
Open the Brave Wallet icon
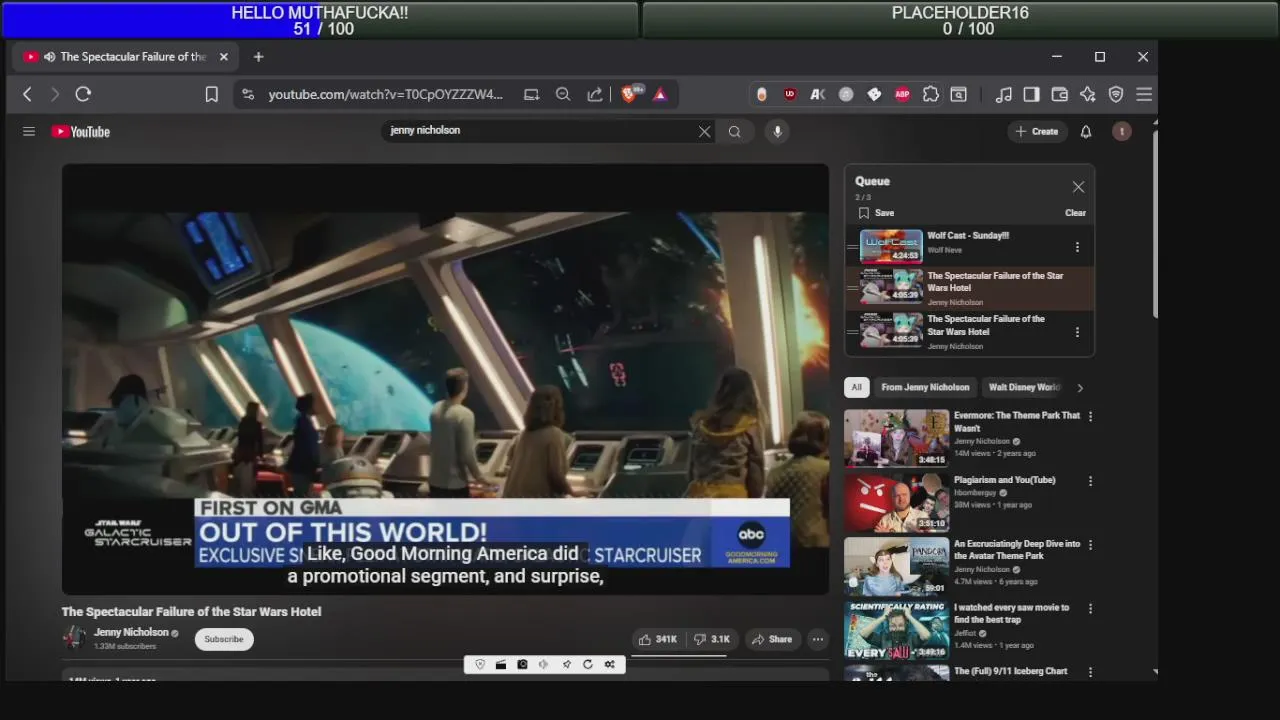click(x=1059, y=94)
